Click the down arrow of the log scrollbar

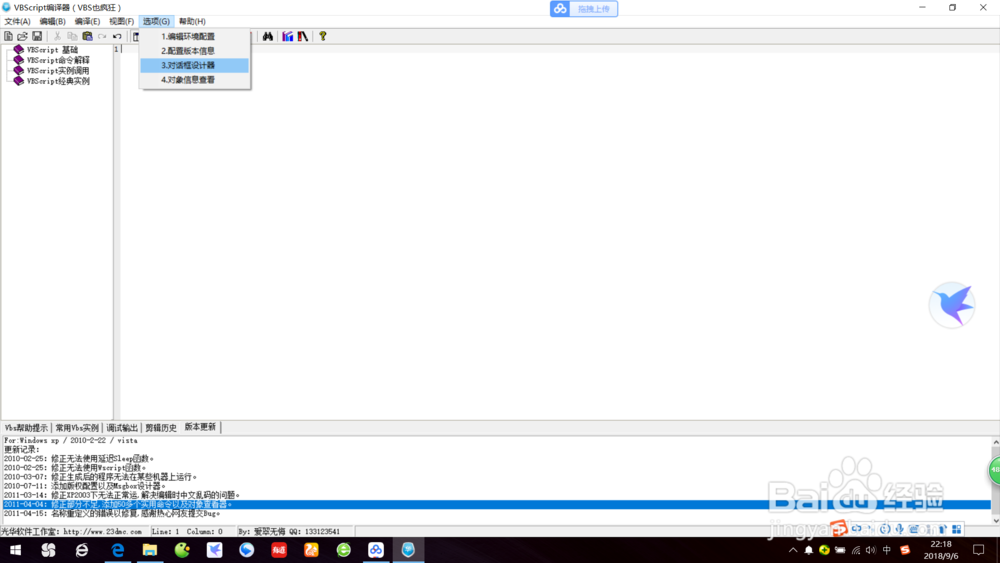[x=996, y=521]
